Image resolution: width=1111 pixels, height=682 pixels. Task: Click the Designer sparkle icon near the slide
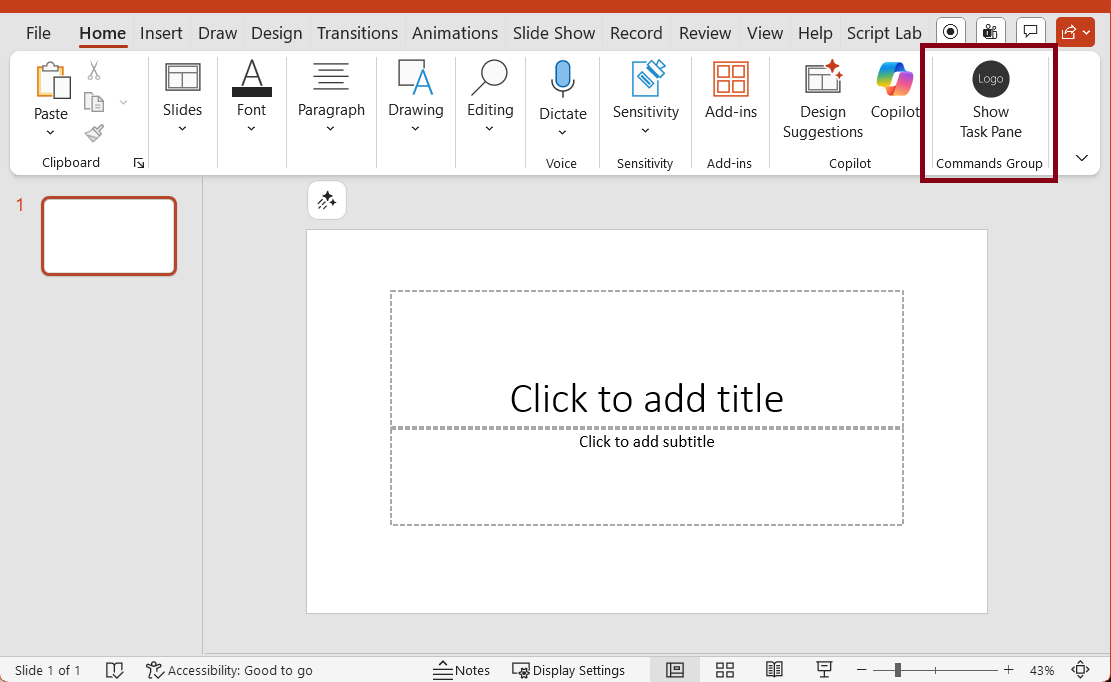326,199
